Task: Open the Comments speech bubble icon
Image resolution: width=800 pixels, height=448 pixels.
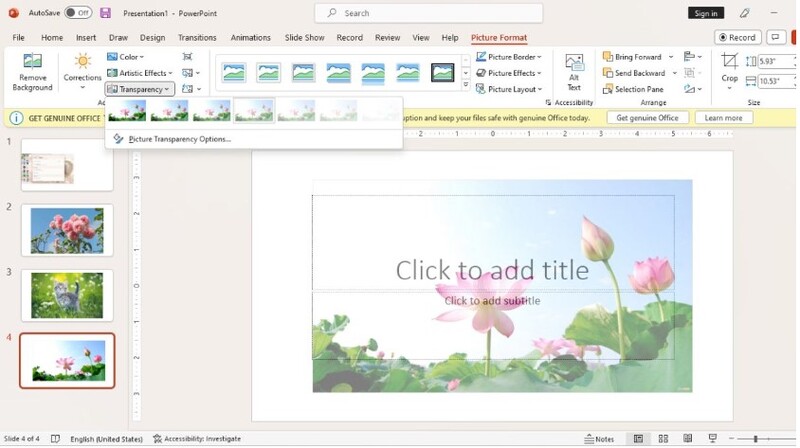Action: tap(776, 37)
